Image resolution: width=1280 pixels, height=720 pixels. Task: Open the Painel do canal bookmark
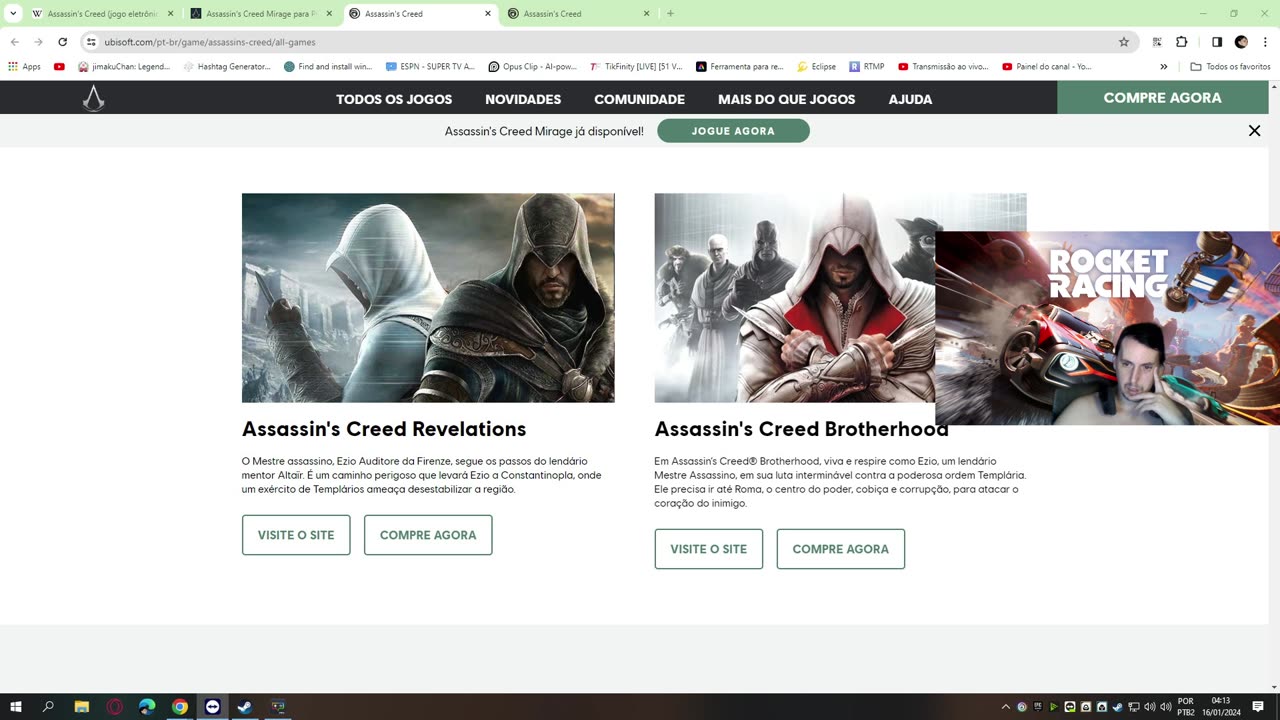coord(1046,67)
